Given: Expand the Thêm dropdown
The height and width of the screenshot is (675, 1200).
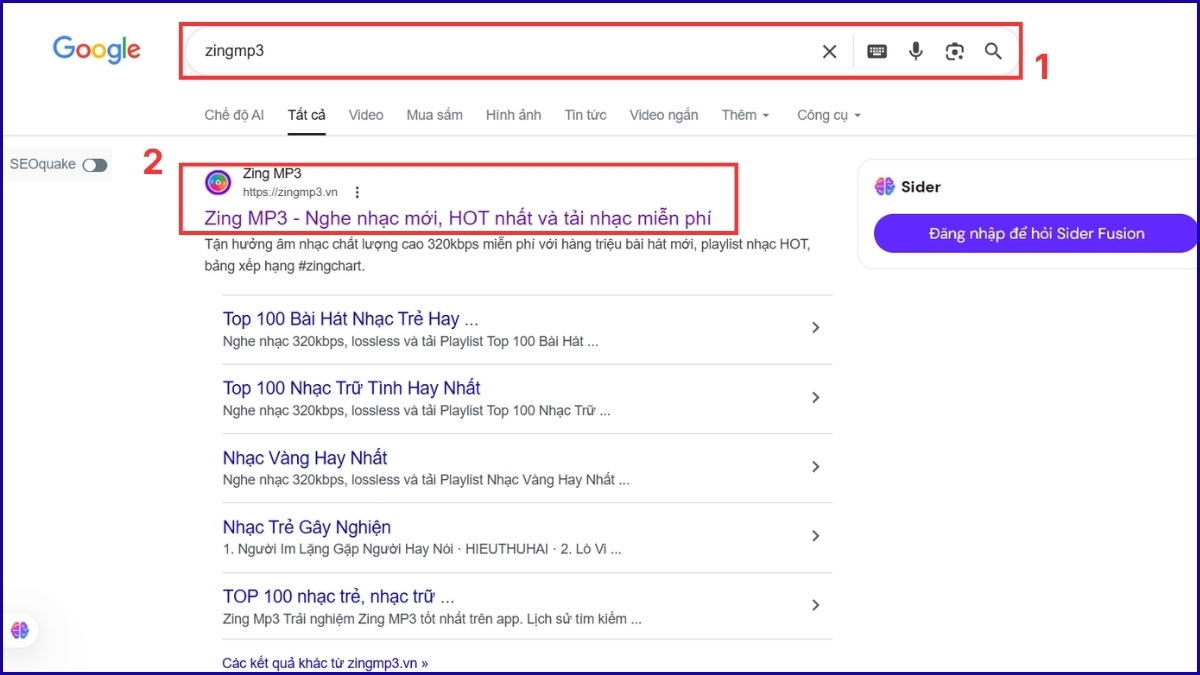Looking at the screenshot, I should [746, 115].
